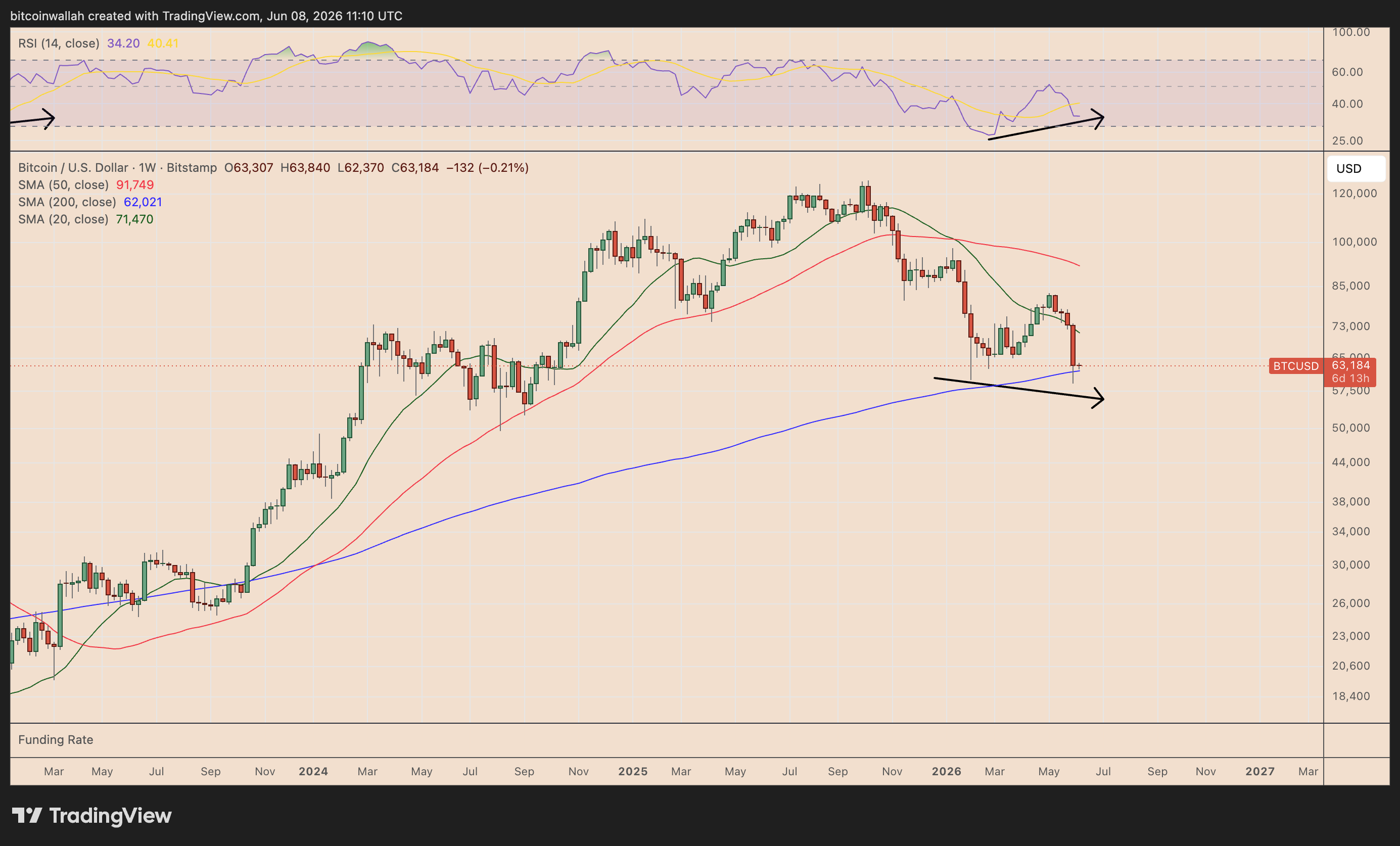Click the RSI axis 40.00 label
1400x846 pixels.
coord(1347,104)
